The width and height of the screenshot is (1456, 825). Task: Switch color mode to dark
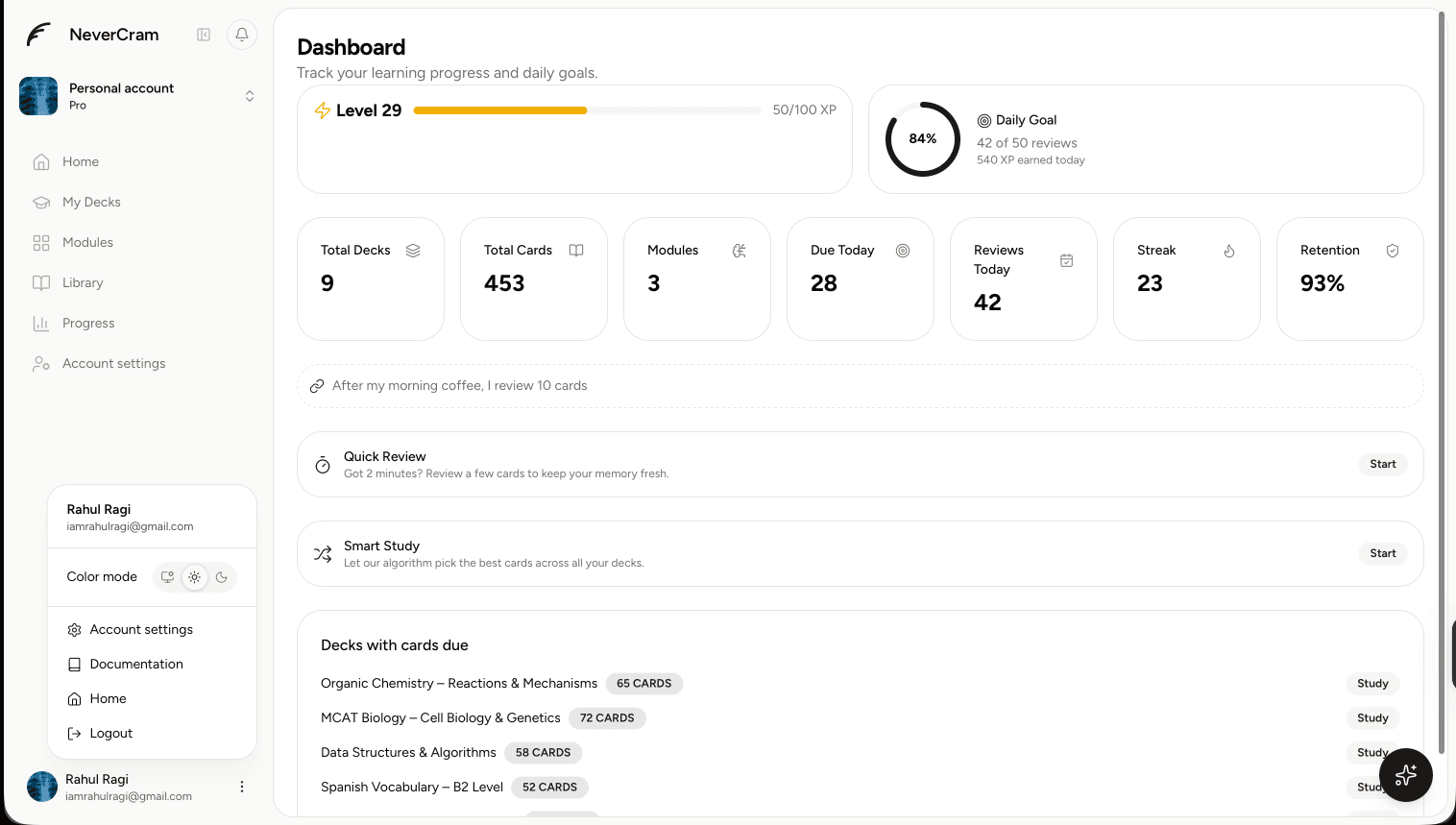[x=222, y=577]
